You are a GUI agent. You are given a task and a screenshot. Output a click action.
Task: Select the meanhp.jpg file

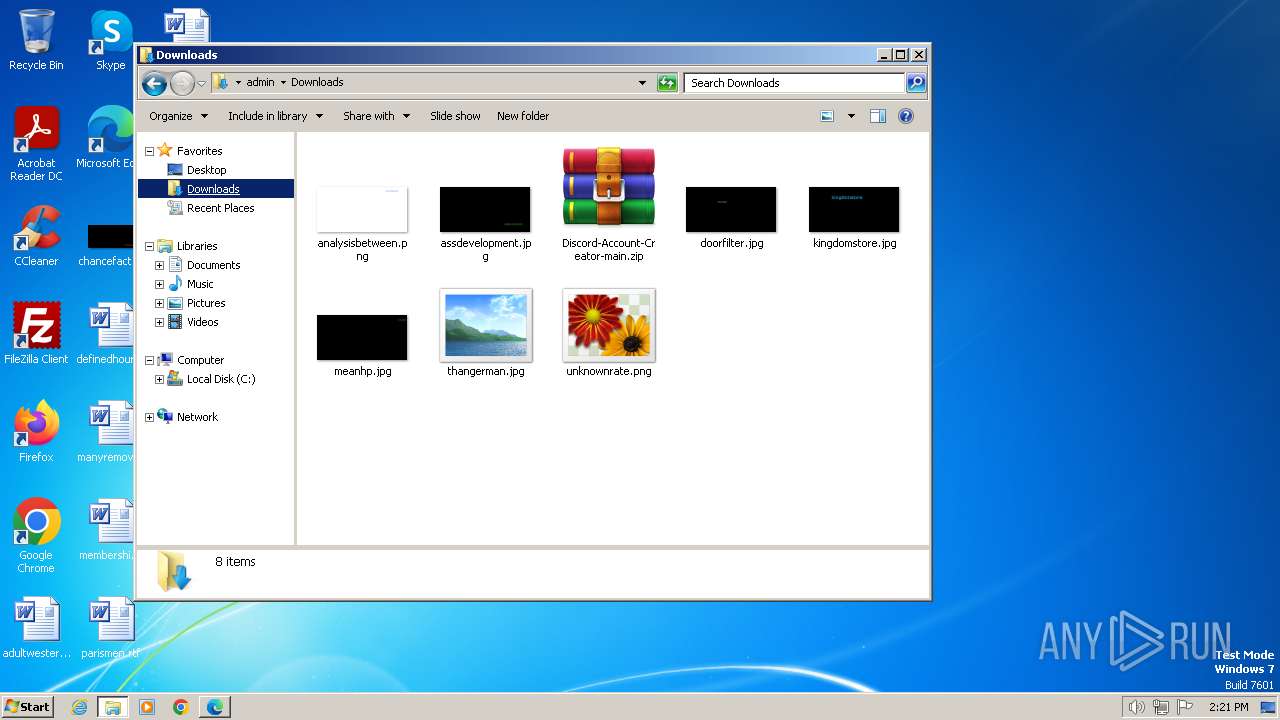tap(362, 344)
